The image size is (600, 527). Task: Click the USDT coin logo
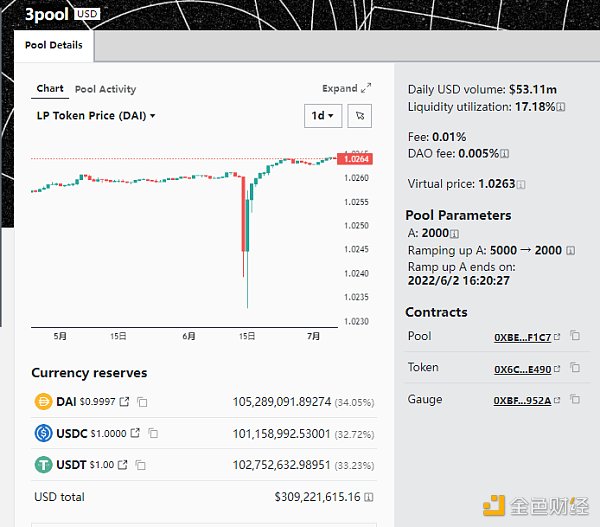pos(43,465)
